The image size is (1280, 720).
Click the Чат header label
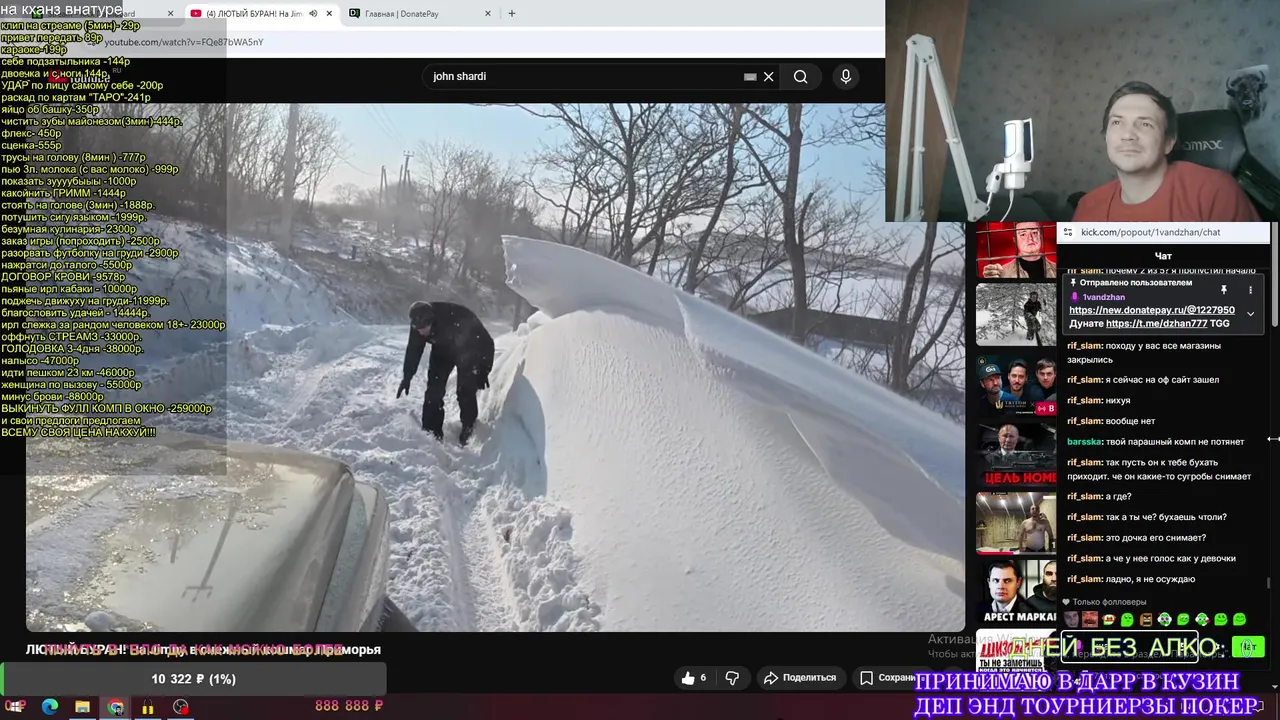pos(1163,256)
